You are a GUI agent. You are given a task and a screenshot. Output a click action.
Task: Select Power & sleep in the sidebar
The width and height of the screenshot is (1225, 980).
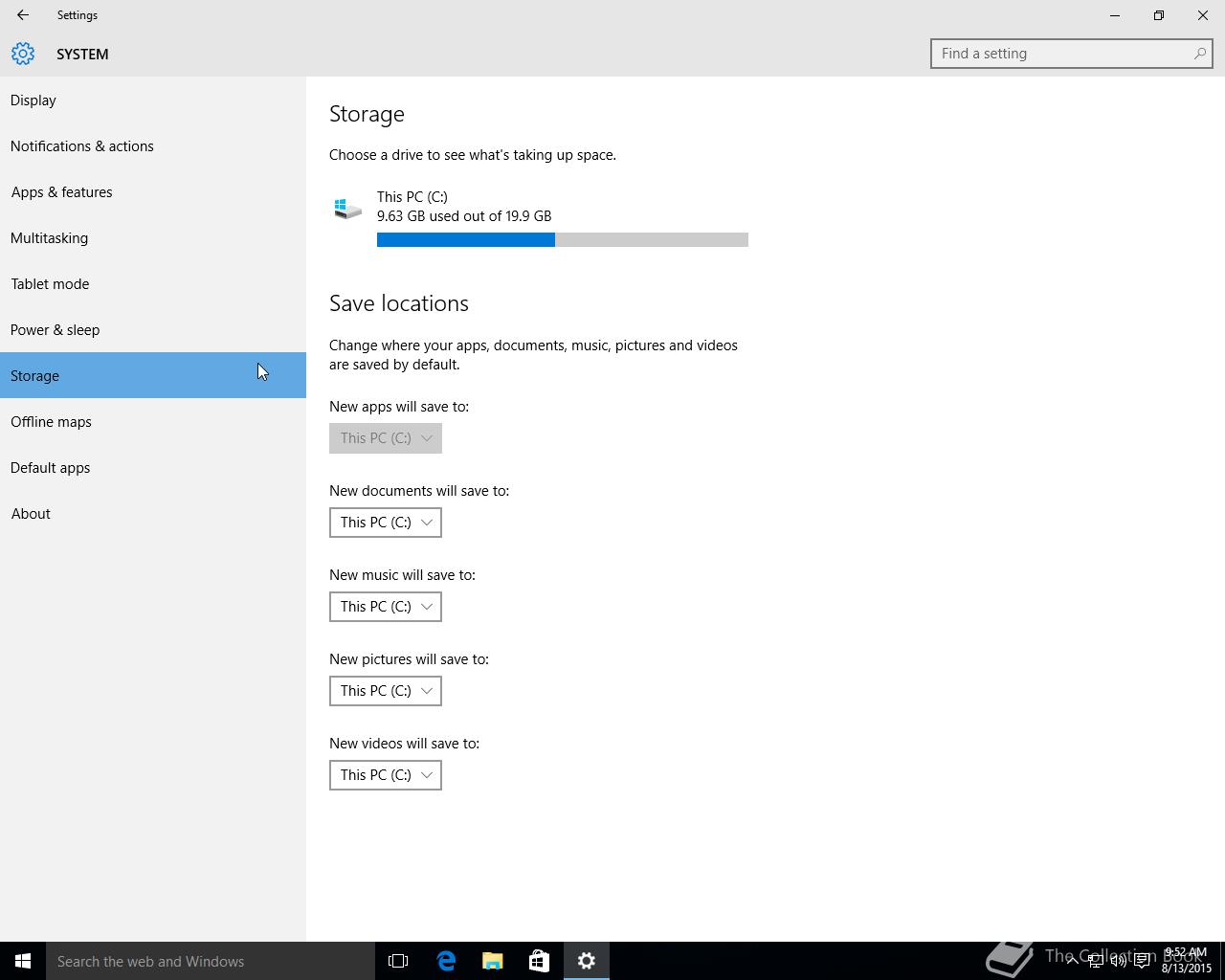click(153, 329)
